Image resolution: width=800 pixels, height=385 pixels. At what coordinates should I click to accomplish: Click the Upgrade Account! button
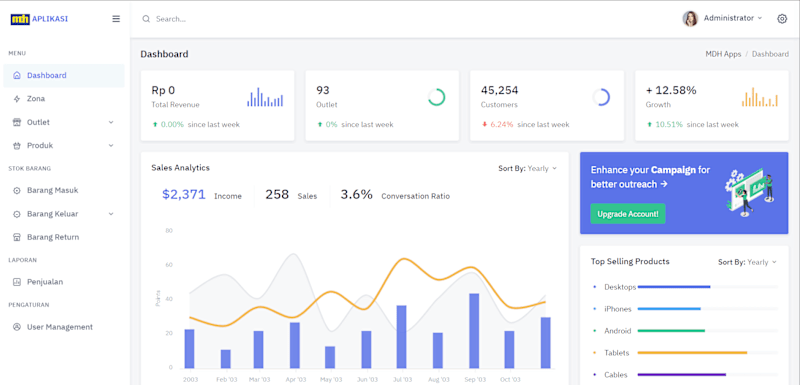click(628, 214)
